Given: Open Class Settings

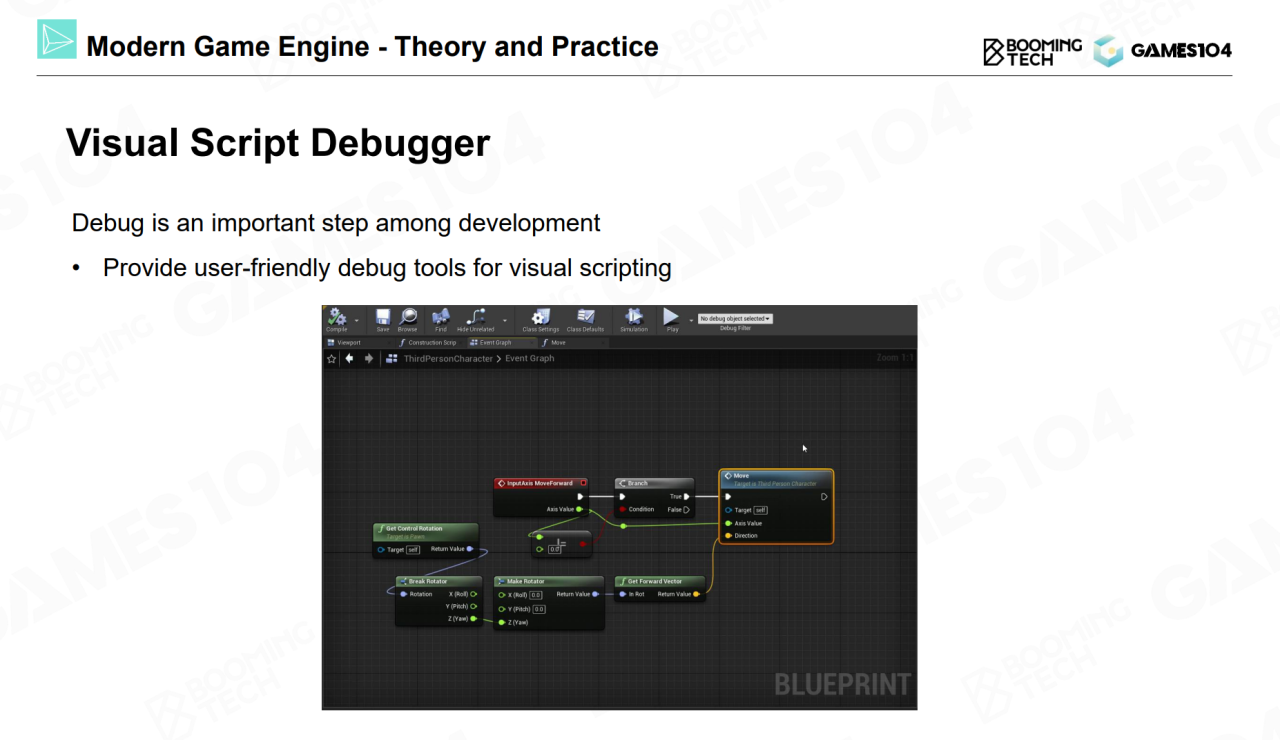Looking at the screenshot, I should pyautogui.click(x=541, y=318).
